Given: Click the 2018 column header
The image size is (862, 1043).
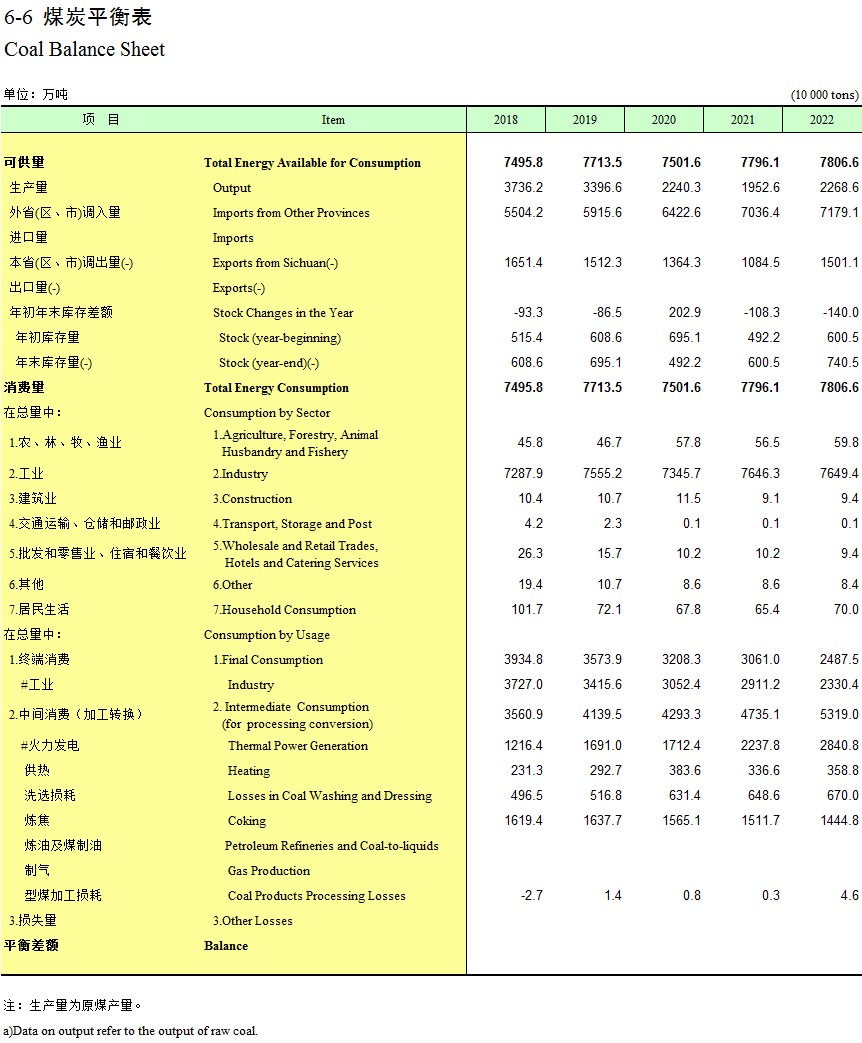Looking at the screenshot, I should pos(505,120).
